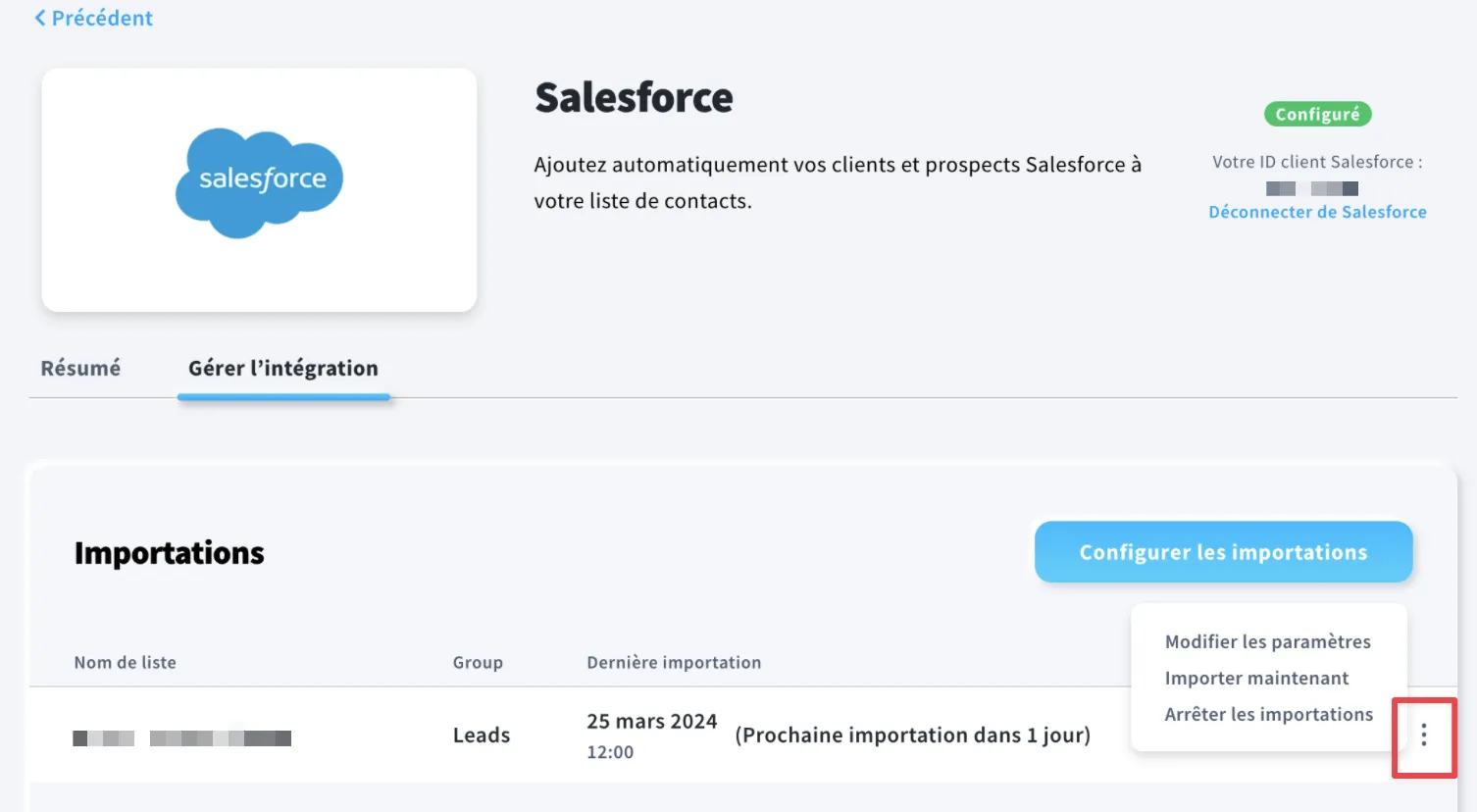Click Configurer les importations button

pos(1223,552)
